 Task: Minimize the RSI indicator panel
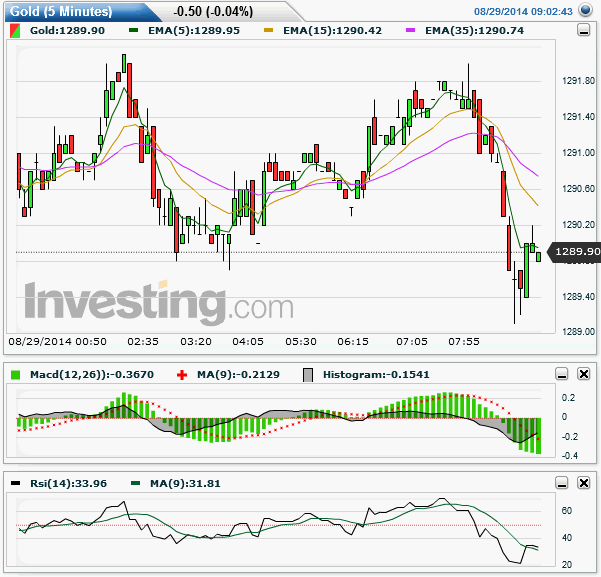562,483
